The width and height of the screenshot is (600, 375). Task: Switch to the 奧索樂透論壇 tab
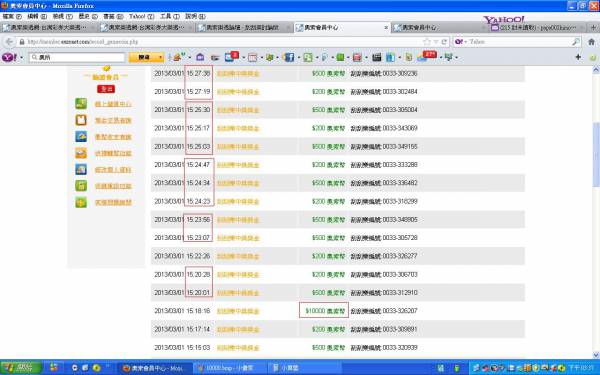pyautogui.click(x=244, y=28)
